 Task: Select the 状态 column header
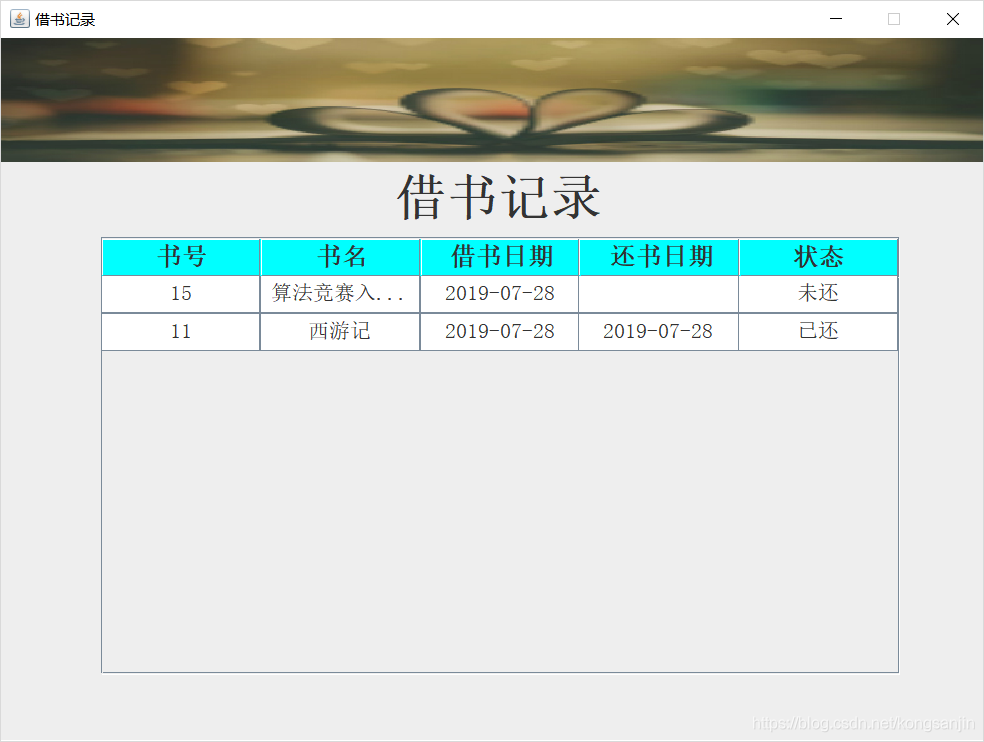(818, 257)
